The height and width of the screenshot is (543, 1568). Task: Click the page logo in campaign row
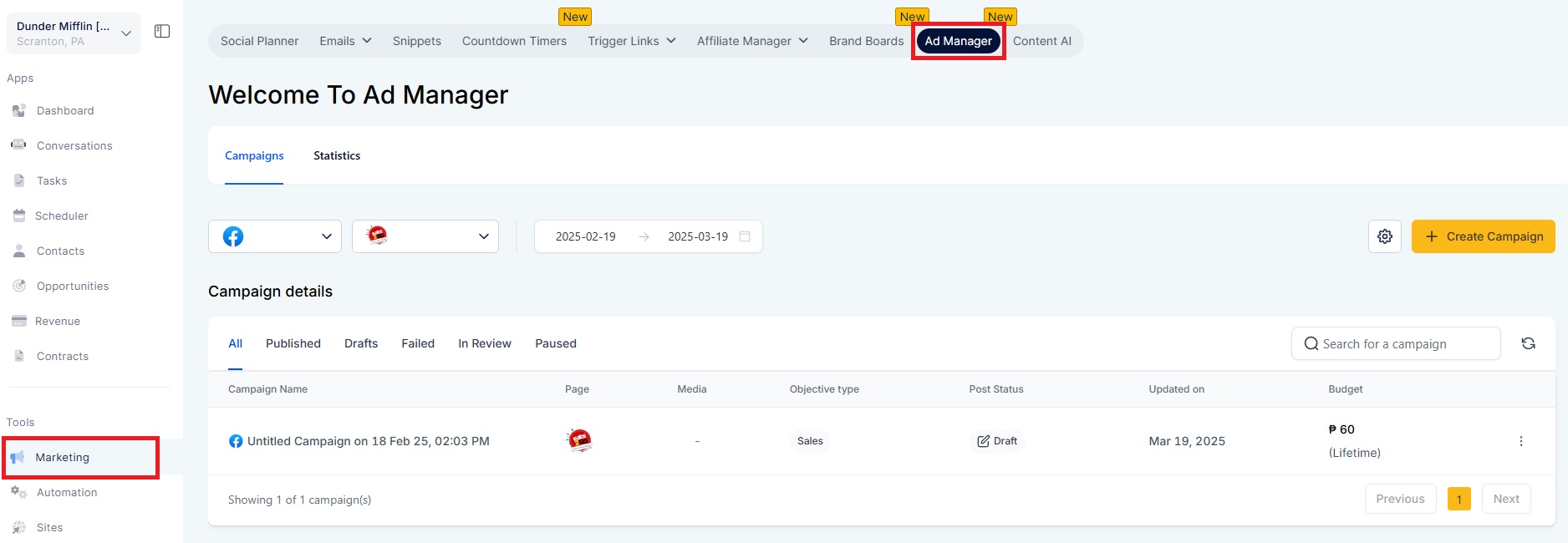click(x=579, y=440)
